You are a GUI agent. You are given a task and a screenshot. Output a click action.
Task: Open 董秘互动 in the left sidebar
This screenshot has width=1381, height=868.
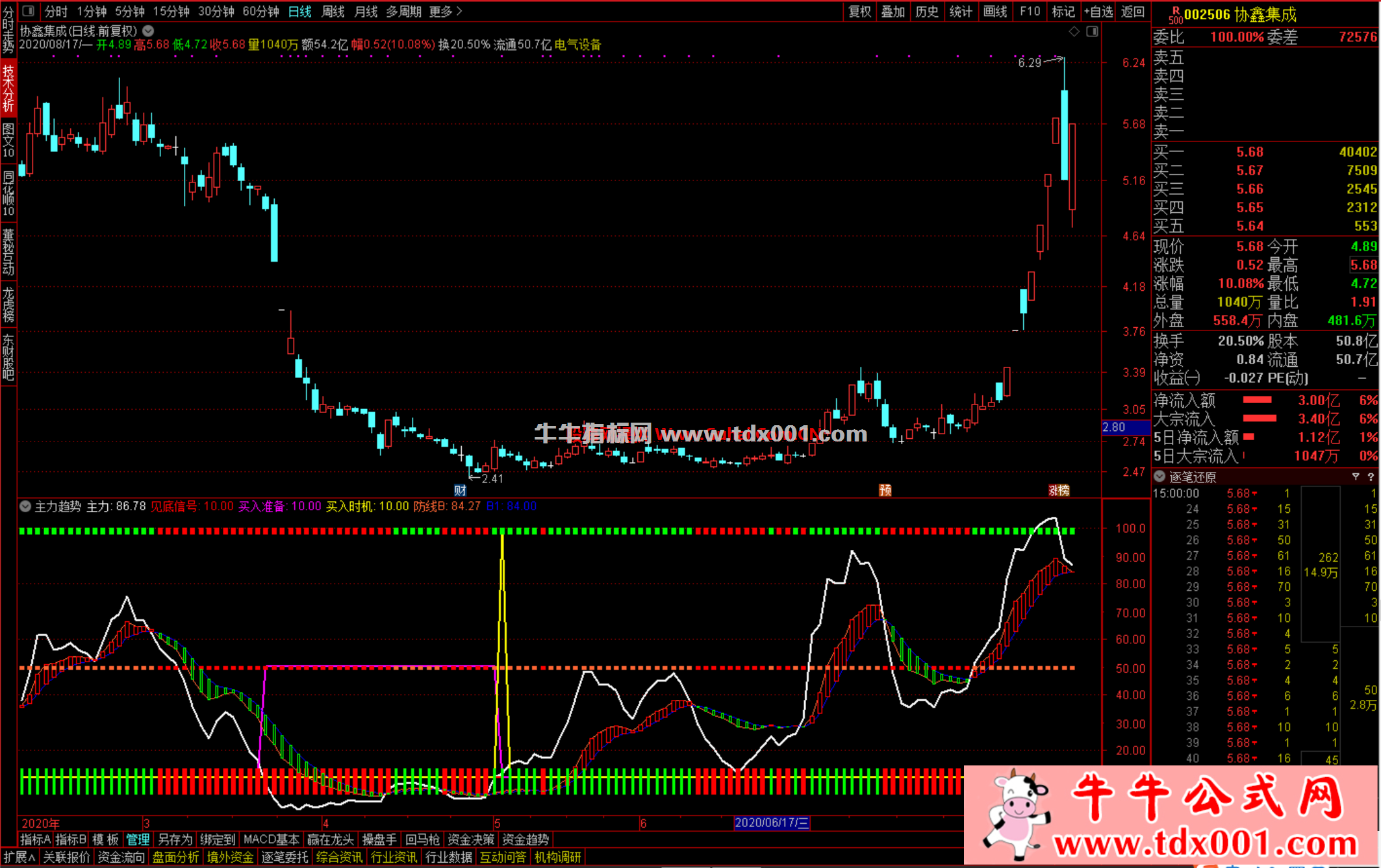[x=8, y=252]
